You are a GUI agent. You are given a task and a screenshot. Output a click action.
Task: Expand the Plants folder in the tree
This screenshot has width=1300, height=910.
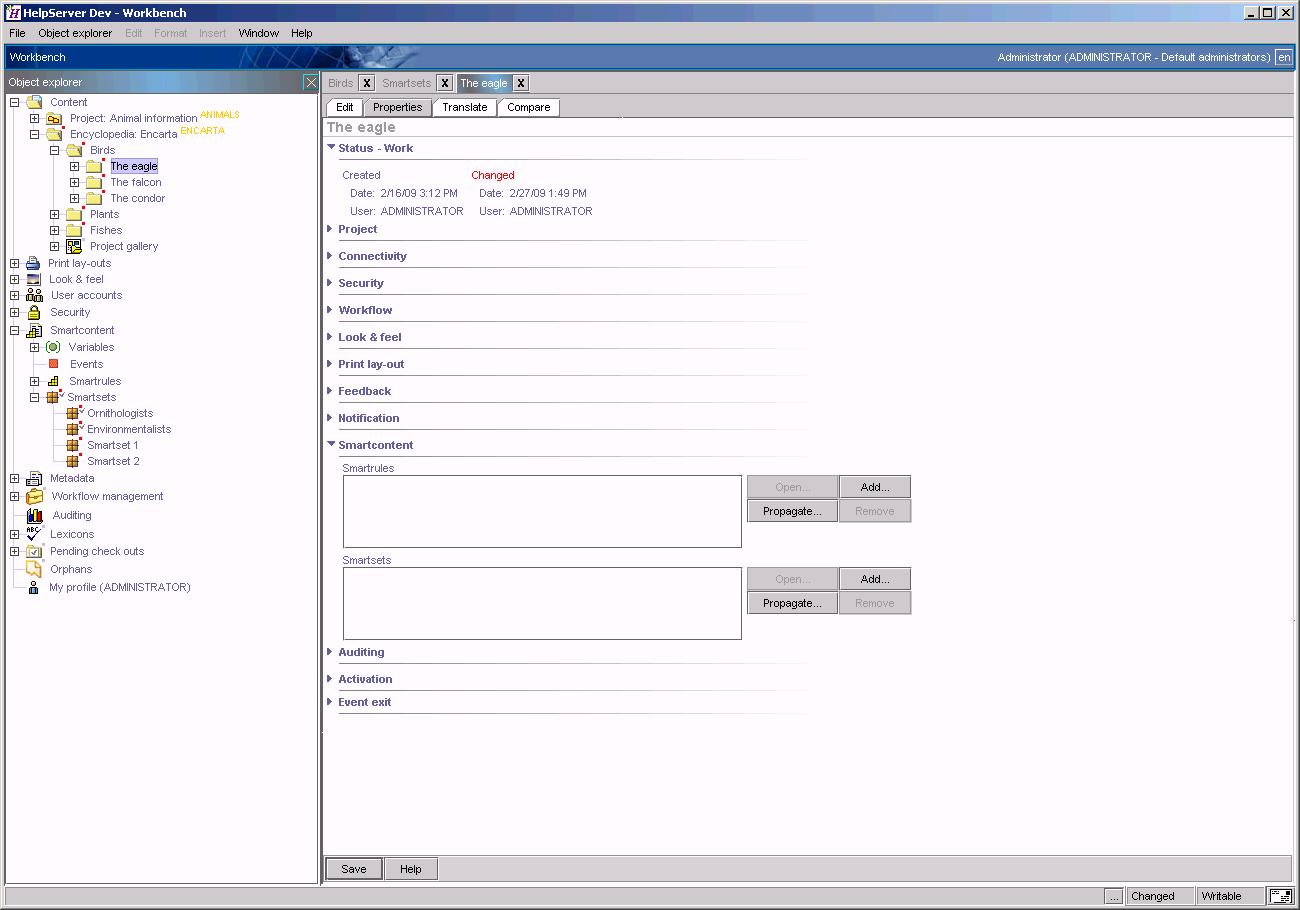[x=56, y=214]
